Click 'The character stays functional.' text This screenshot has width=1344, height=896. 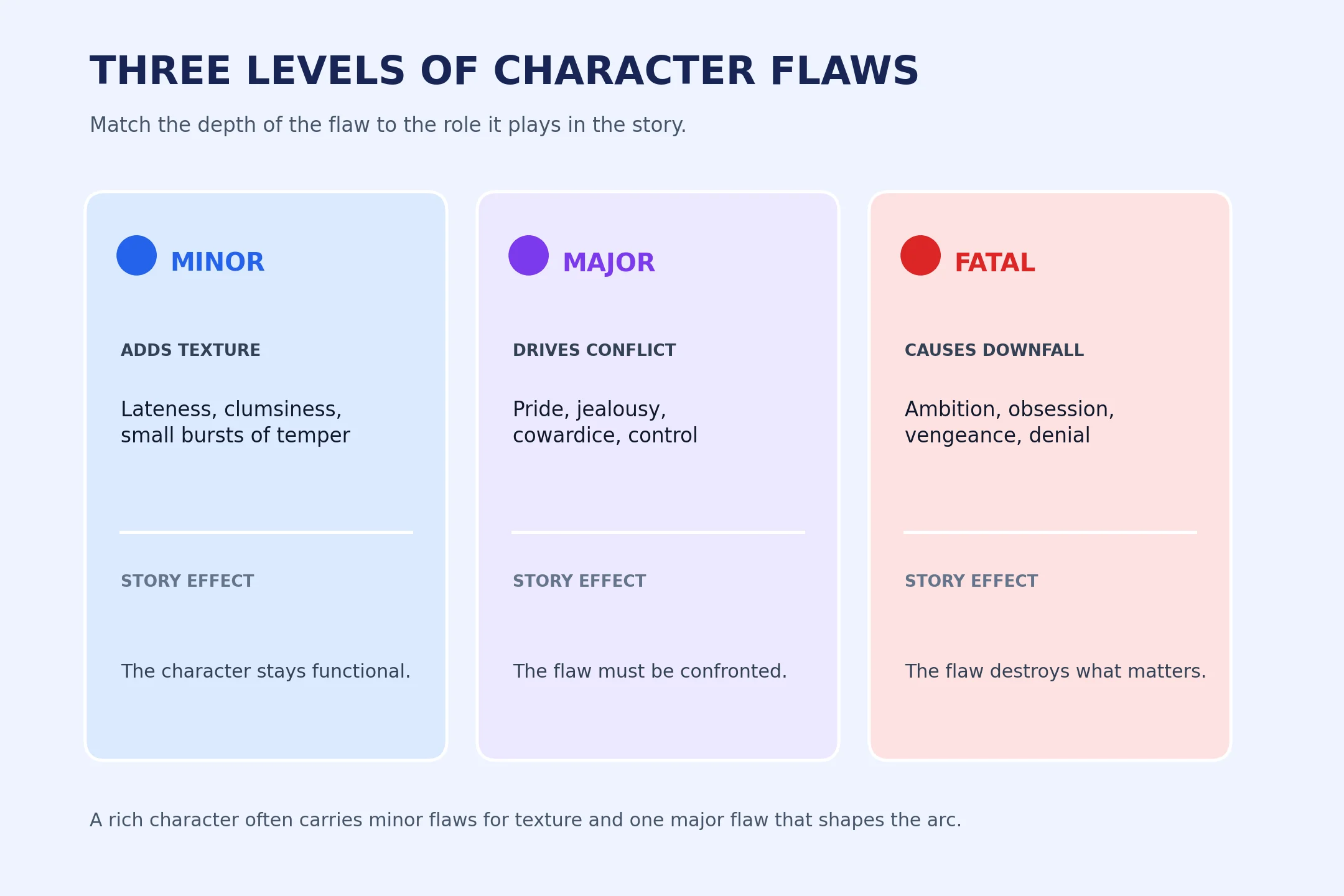click(x=266, y=671)
